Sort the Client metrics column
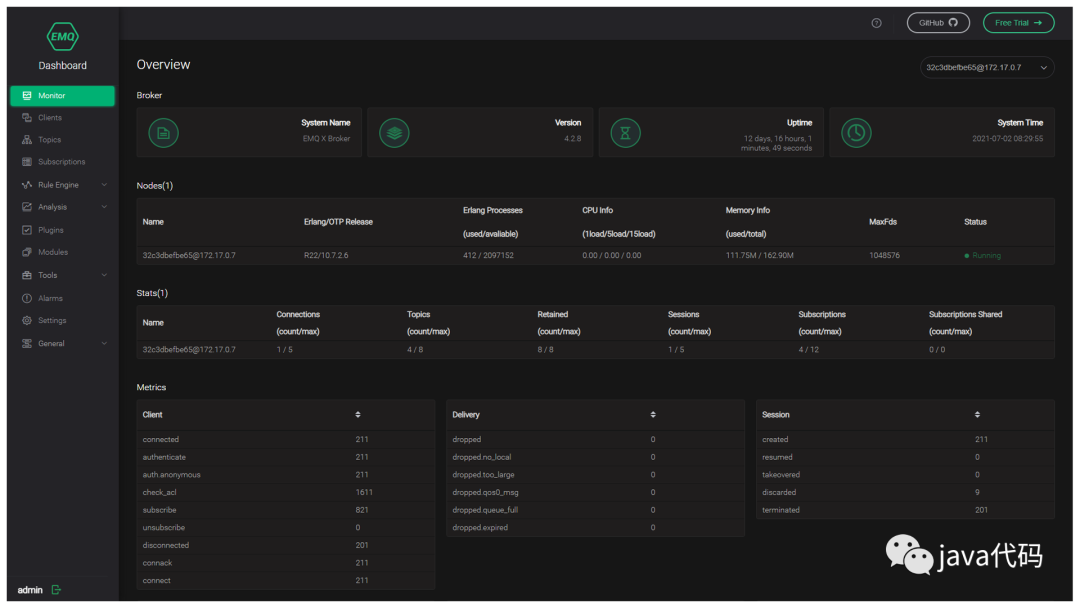 357,415
